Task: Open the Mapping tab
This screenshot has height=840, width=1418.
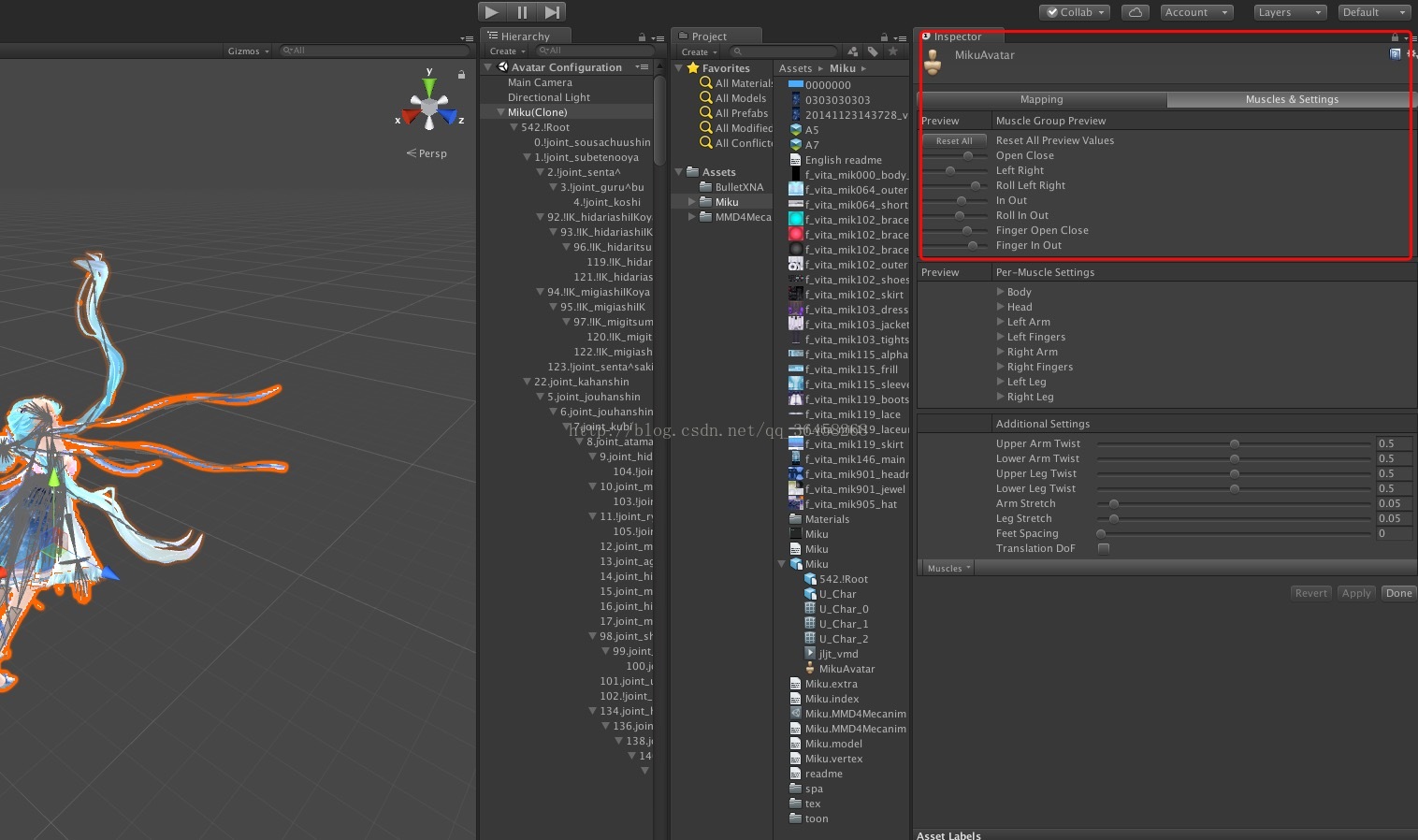Action: pos(1041,99)
